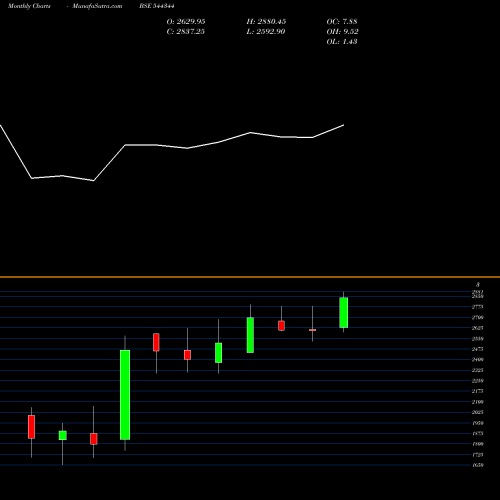The width and height of the screenshot is (500, 500).
Task: Select the tiny red doji candle near 2625
Action: [x=312, y=330]
